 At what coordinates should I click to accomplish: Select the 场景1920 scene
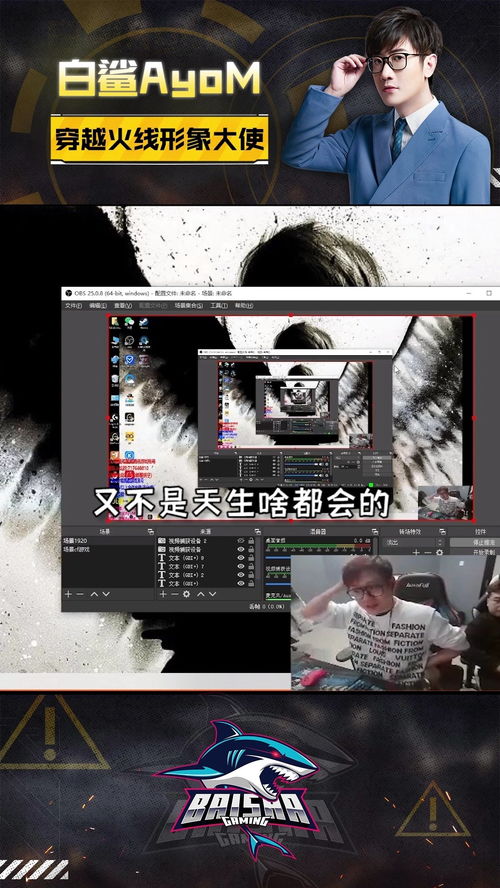point(108,541)
